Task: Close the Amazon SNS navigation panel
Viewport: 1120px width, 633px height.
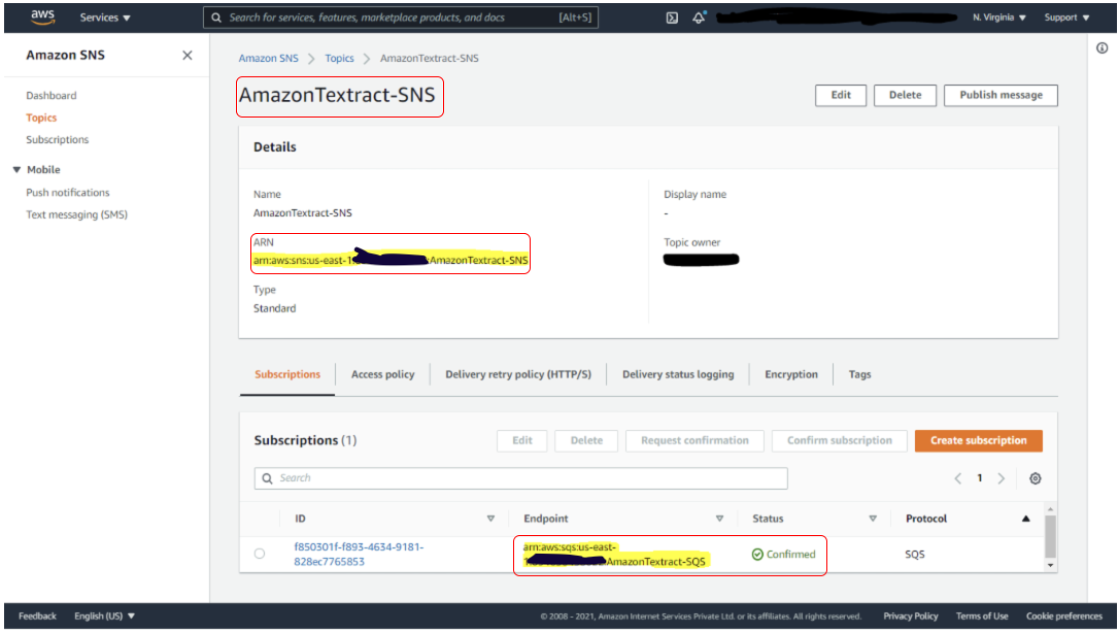Action: (186, 56)
